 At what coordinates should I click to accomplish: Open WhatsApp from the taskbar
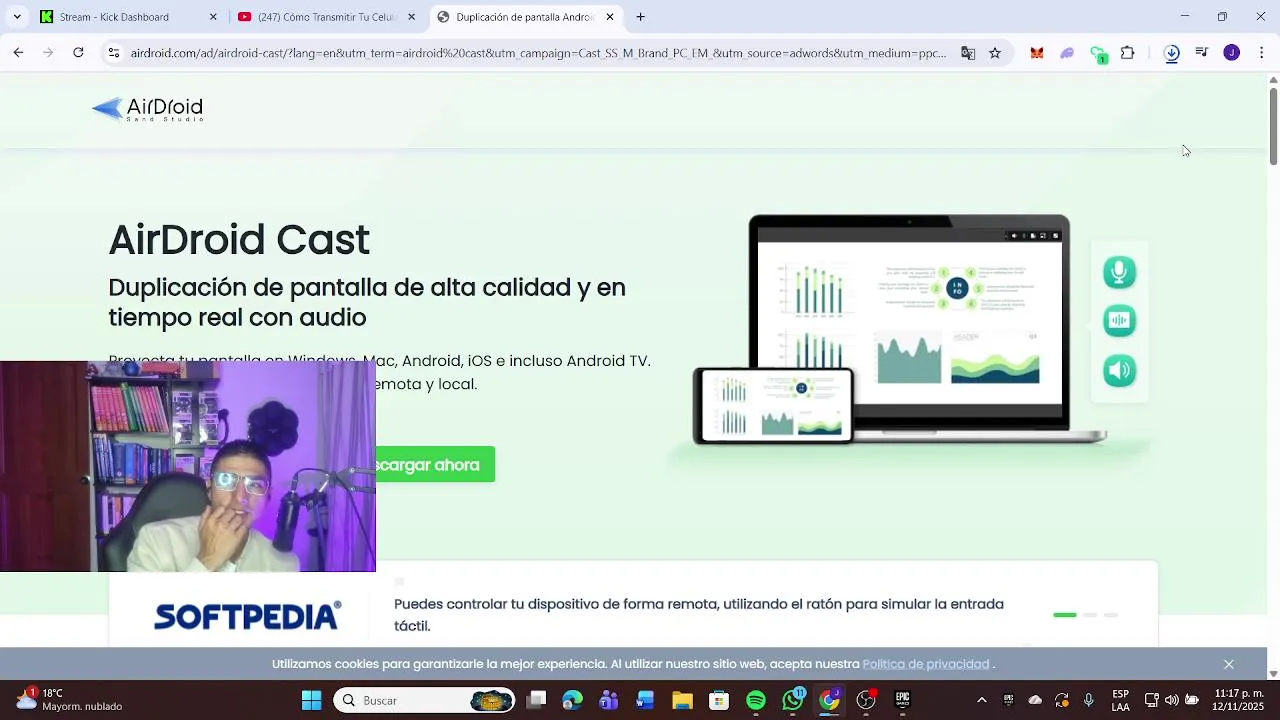coord(793,700)
